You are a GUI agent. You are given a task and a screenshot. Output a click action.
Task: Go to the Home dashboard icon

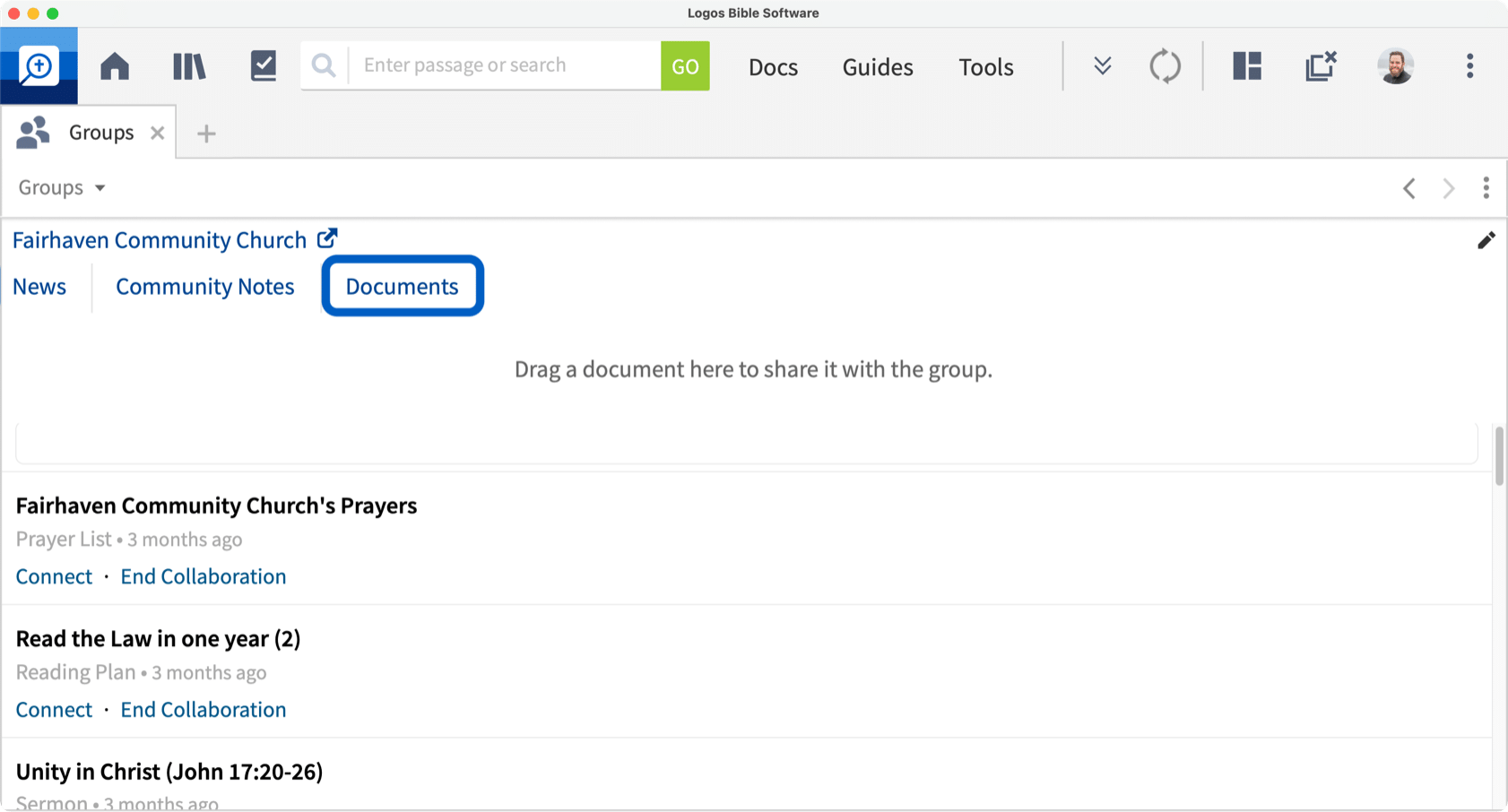tap(115, 65)
